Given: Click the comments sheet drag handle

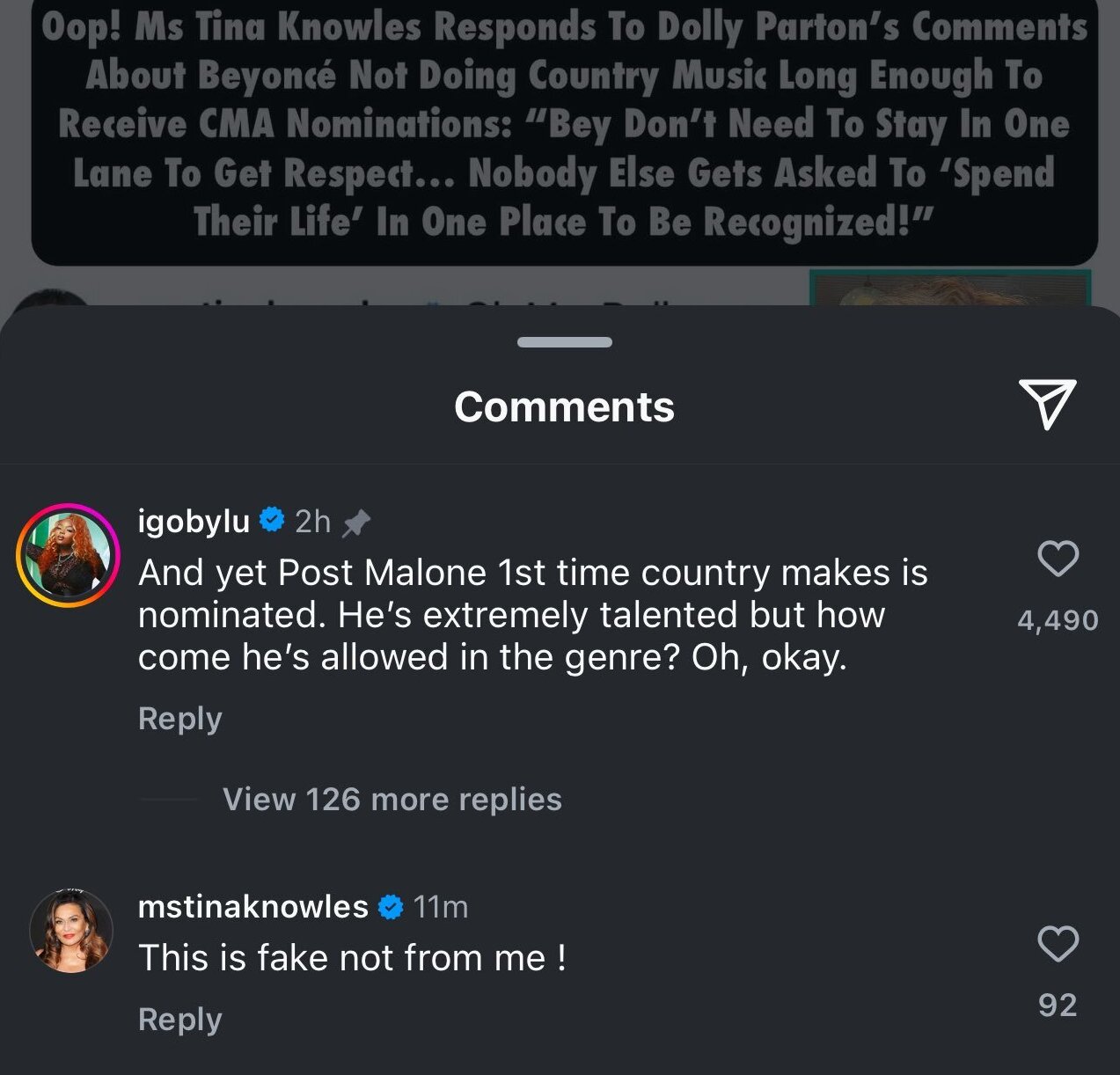Looking at the screenshot, I should click(565, 342).
